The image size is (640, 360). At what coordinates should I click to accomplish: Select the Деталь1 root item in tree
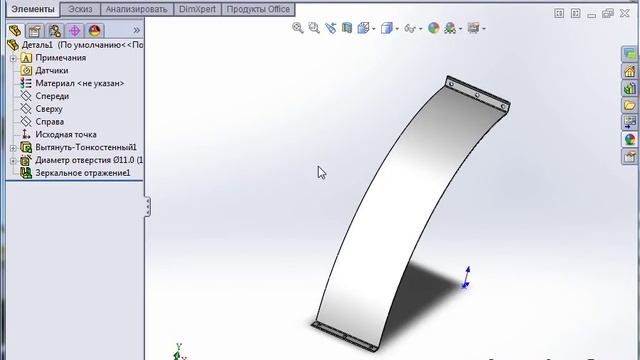76,45
